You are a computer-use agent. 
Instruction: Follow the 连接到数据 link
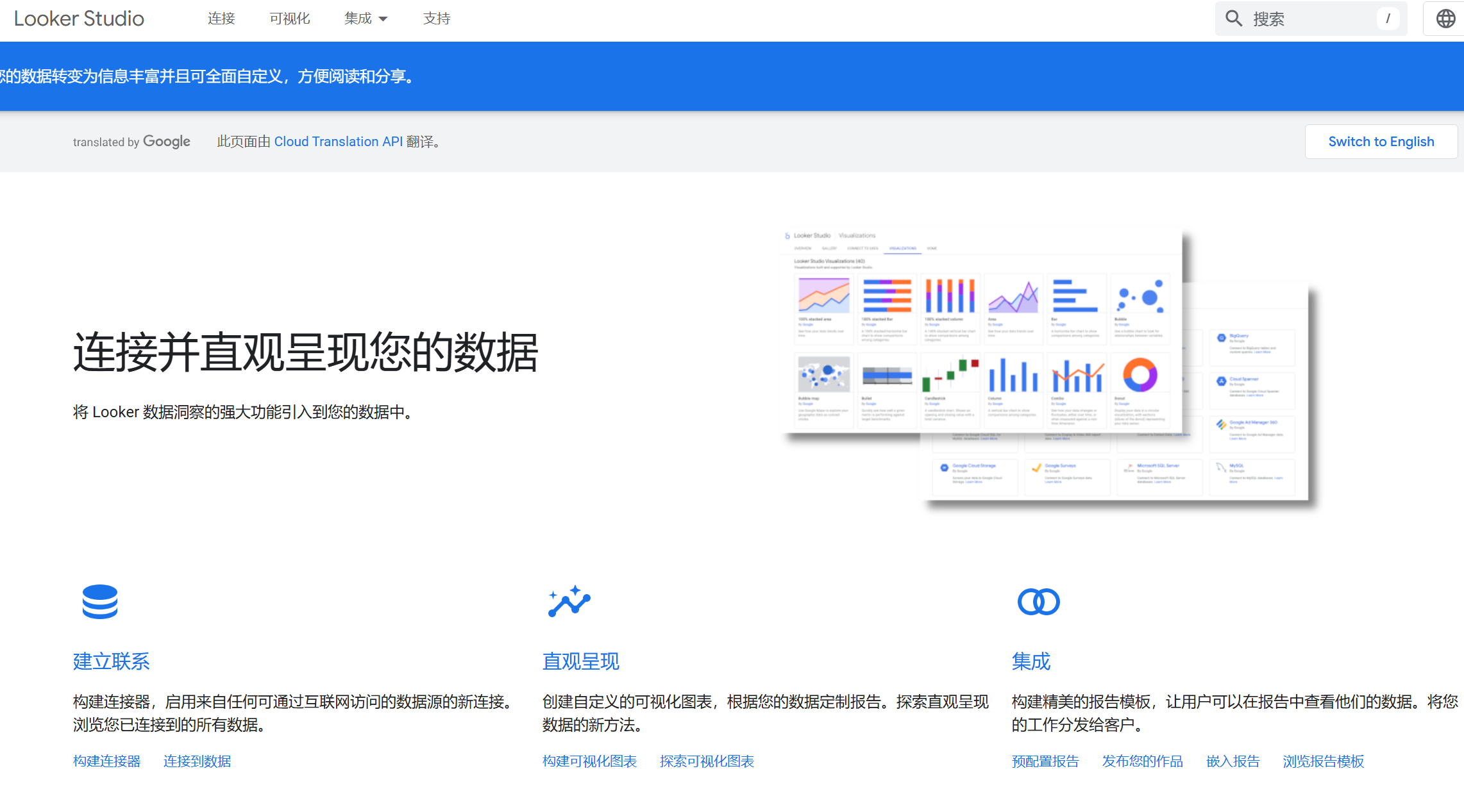[197, 761]
